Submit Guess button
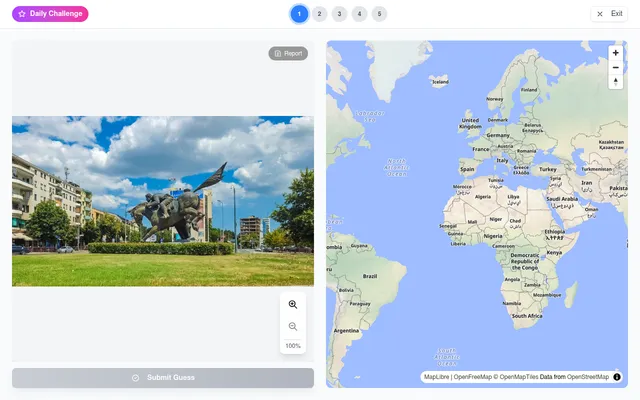This screenshot has height=400, width=640. pos(163,378)
